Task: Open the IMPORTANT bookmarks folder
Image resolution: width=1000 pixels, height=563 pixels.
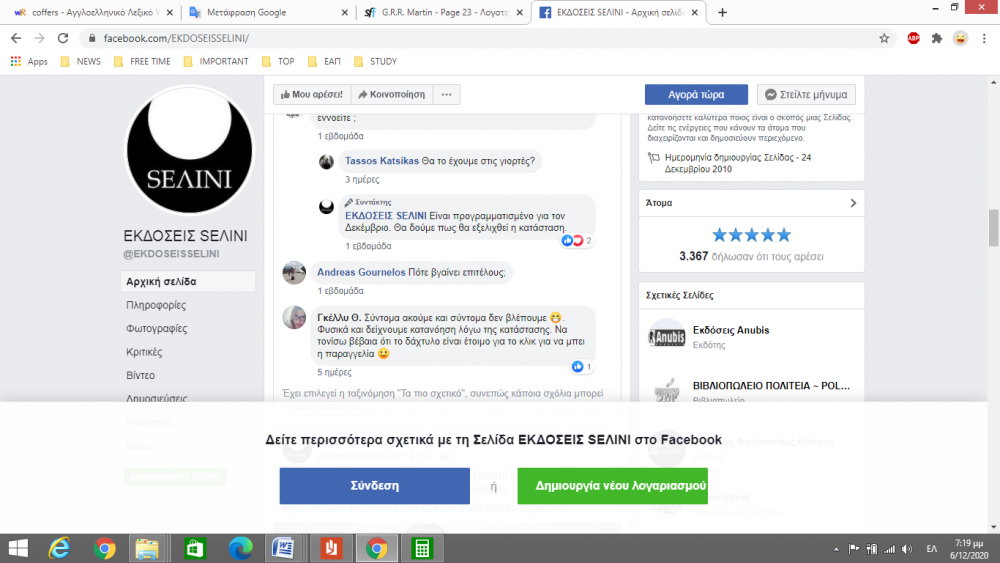Action: point(216,61)
